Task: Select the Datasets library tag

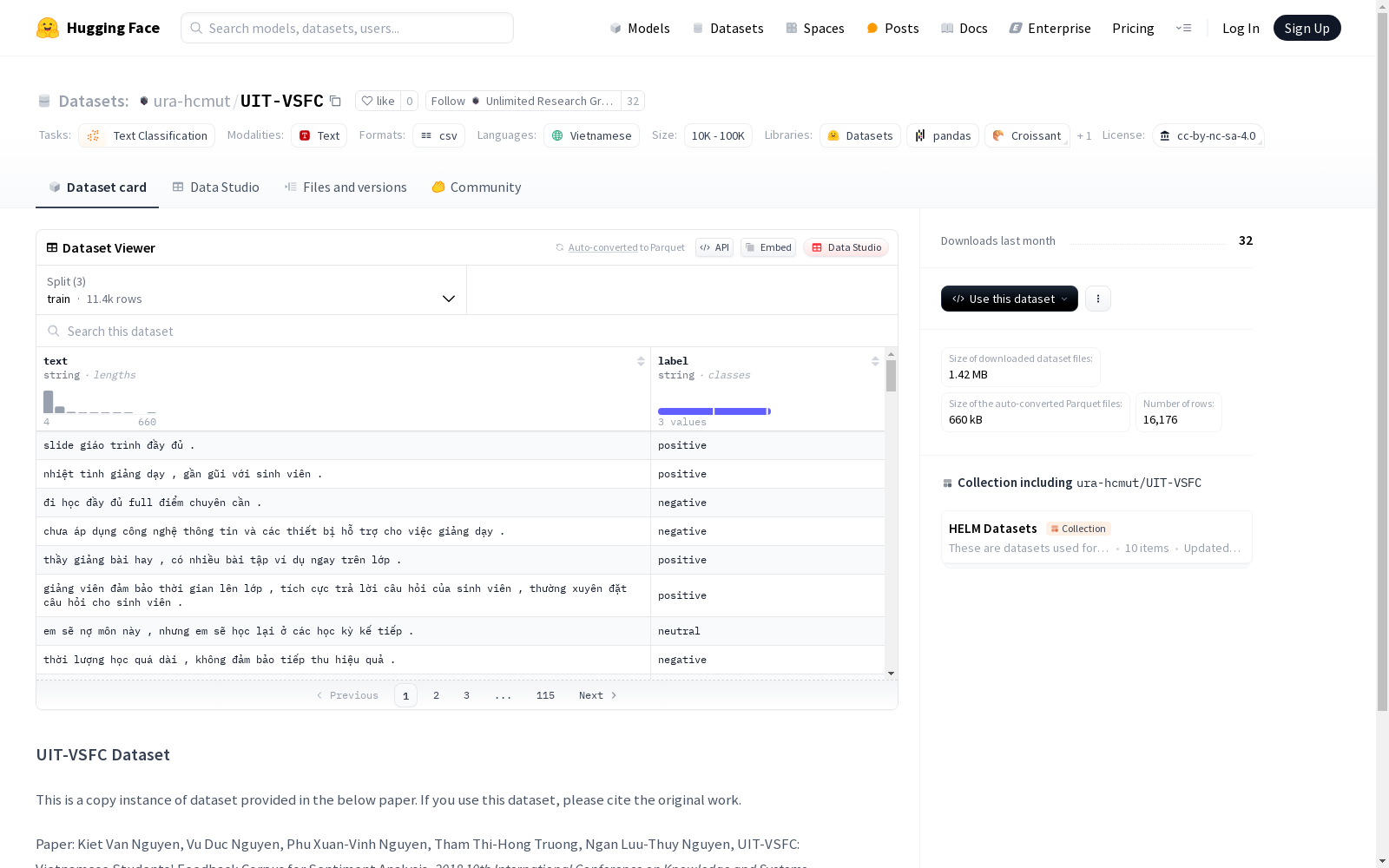Action: click(x=859, y=135)
